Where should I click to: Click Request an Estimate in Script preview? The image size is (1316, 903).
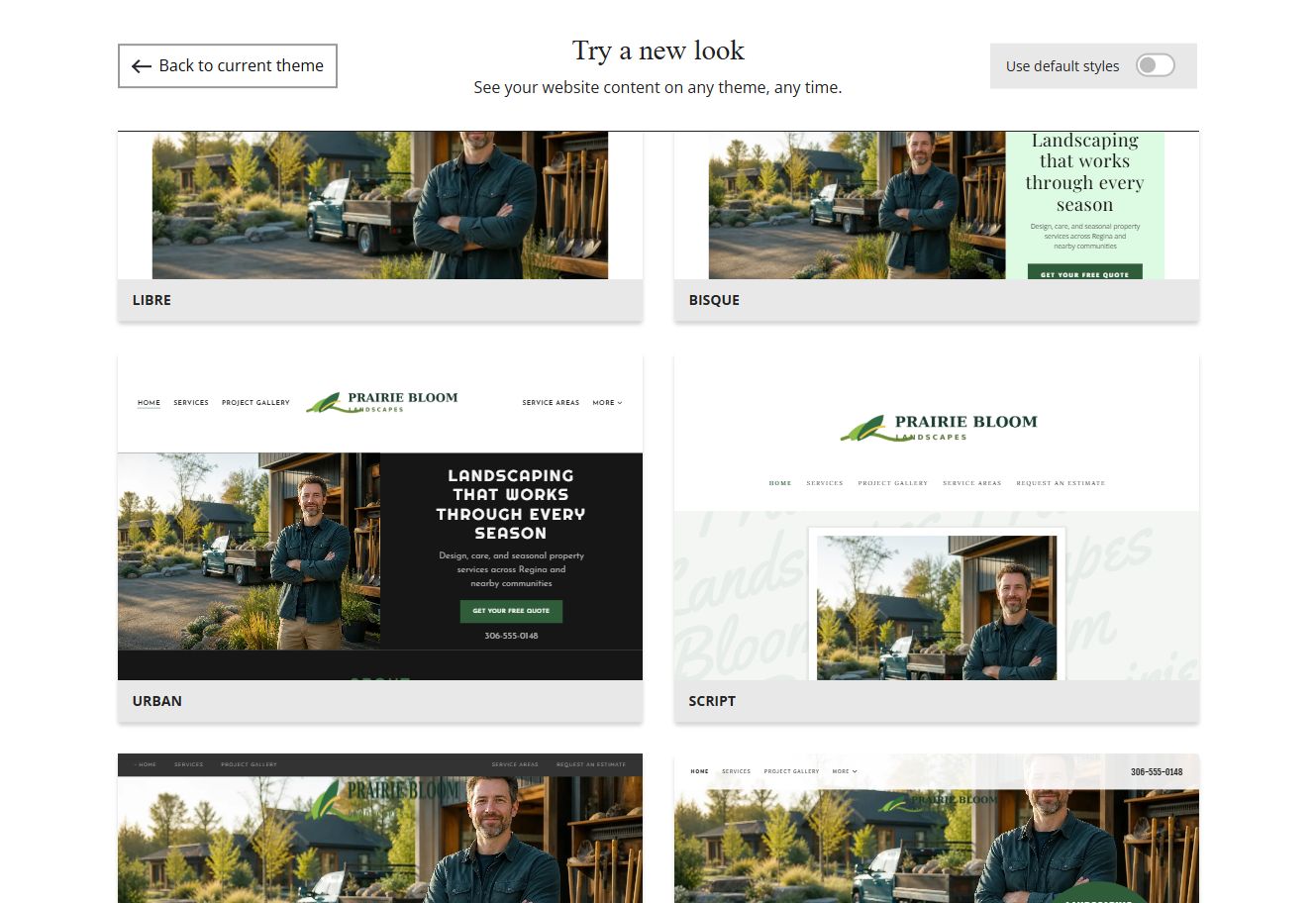[x=1061, y=483]
